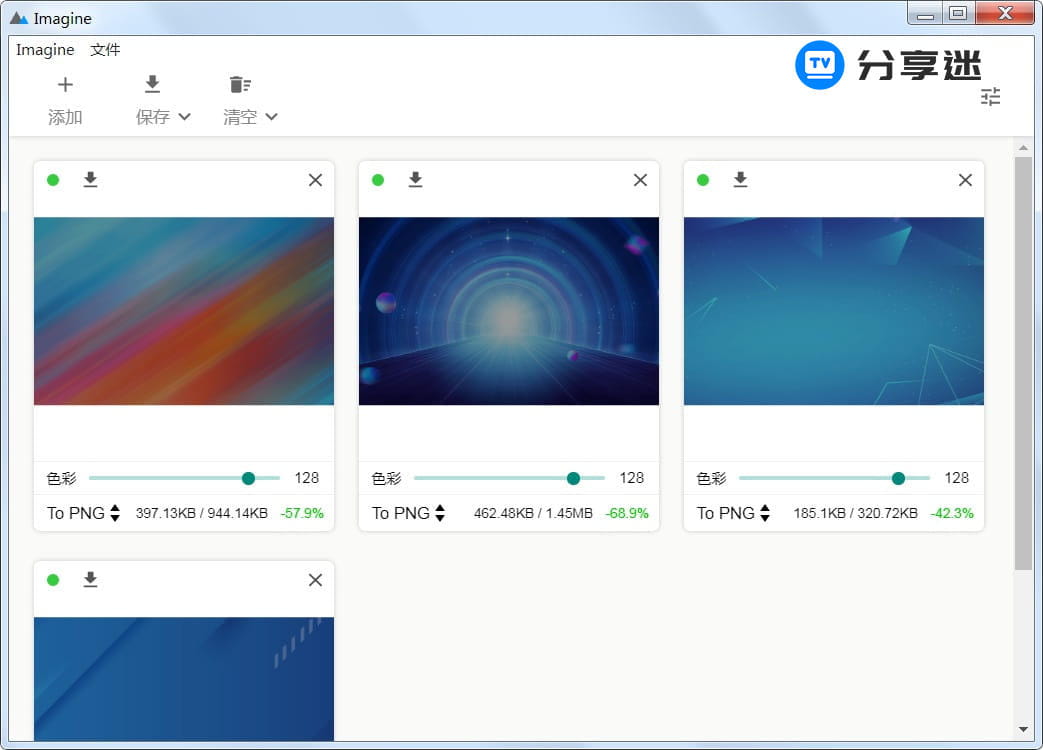Open the 文件 menu
1043x750 pixels.
tap(106, 49)
